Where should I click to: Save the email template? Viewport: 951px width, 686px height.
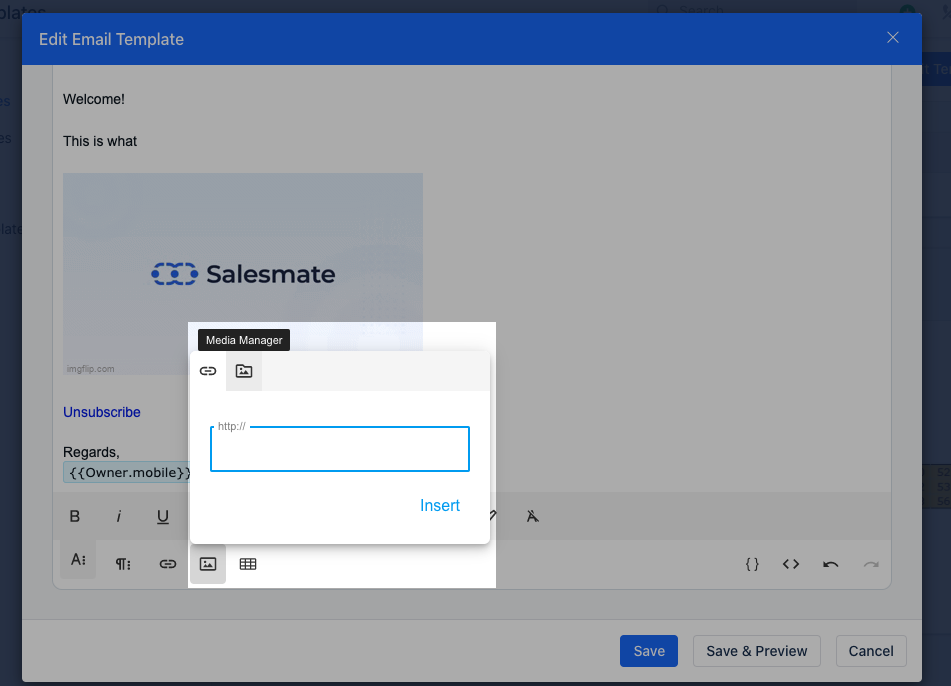pyautogui.click(x=649, y=651)
